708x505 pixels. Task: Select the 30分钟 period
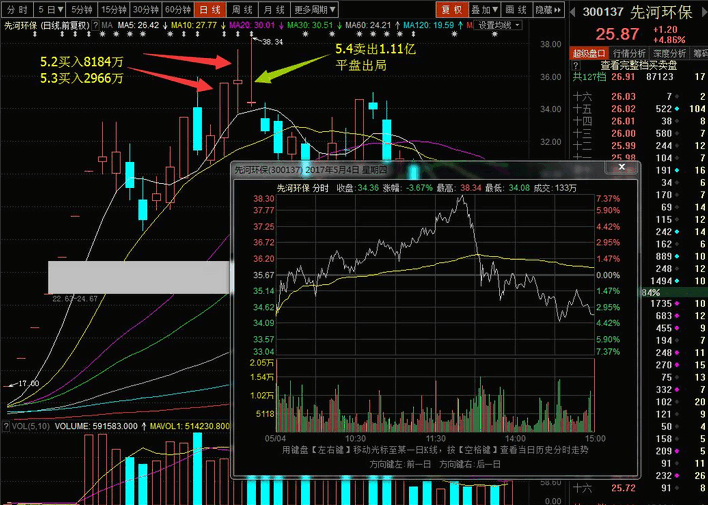tap(146, 9)
